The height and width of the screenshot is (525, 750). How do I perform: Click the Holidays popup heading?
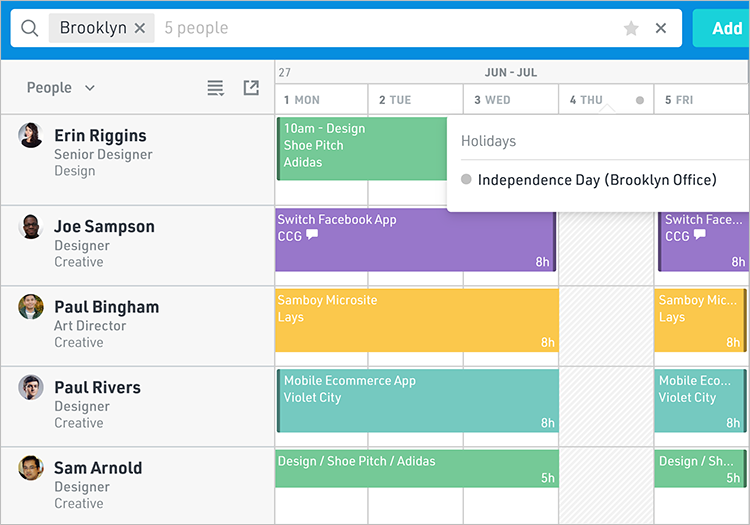[488, 141]
